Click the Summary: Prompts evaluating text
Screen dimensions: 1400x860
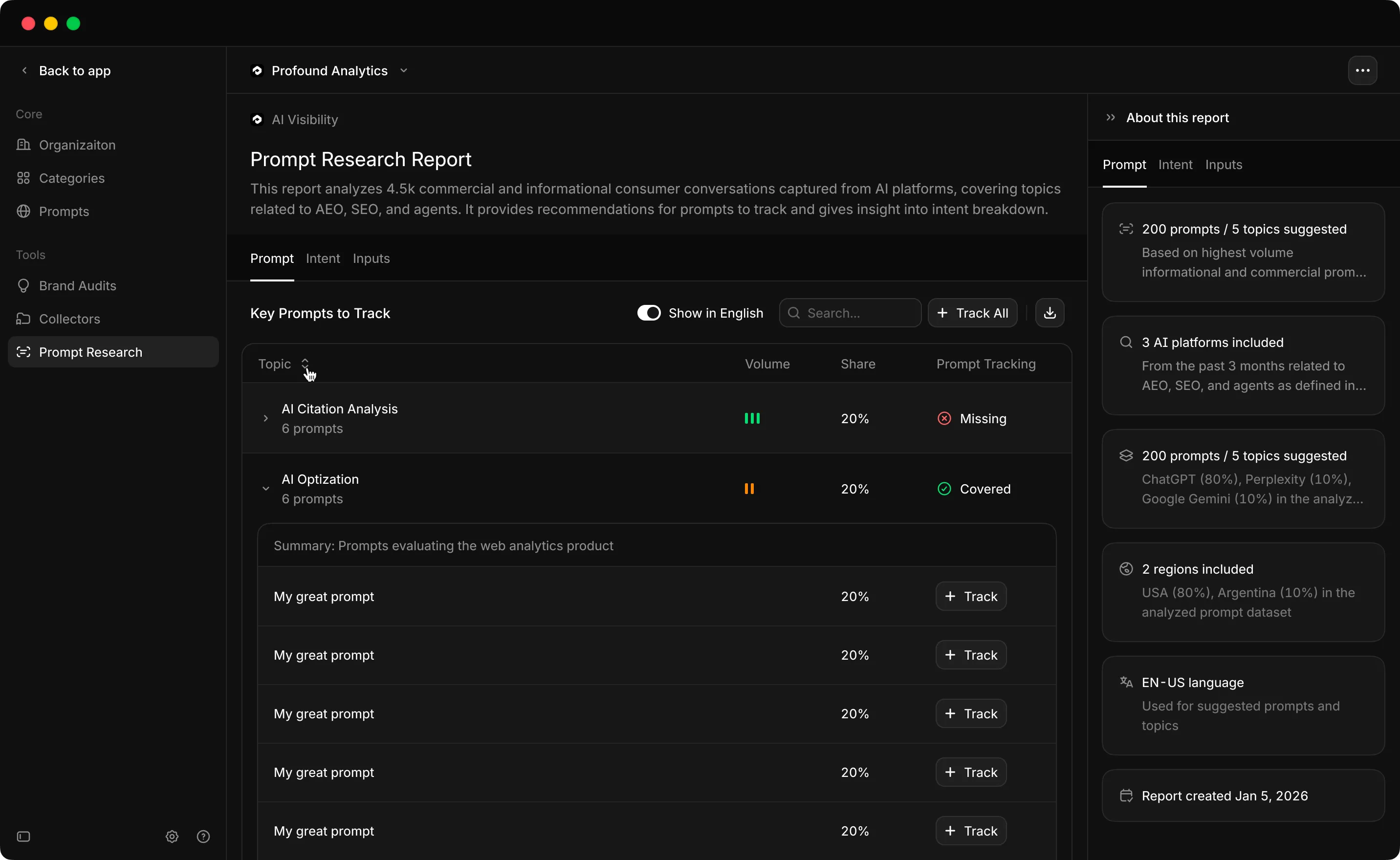tap(443, 546)
